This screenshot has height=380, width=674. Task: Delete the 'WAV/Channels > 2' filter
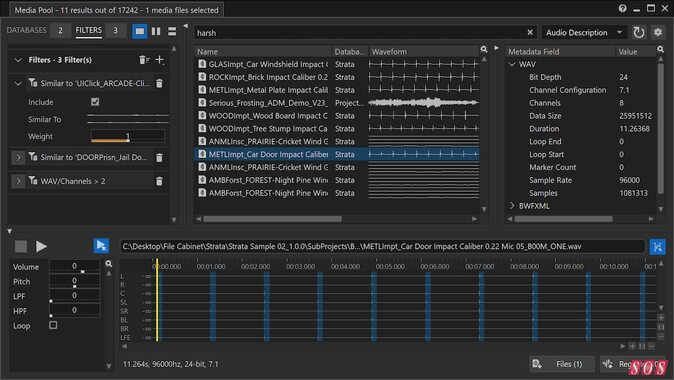[159, 181]
